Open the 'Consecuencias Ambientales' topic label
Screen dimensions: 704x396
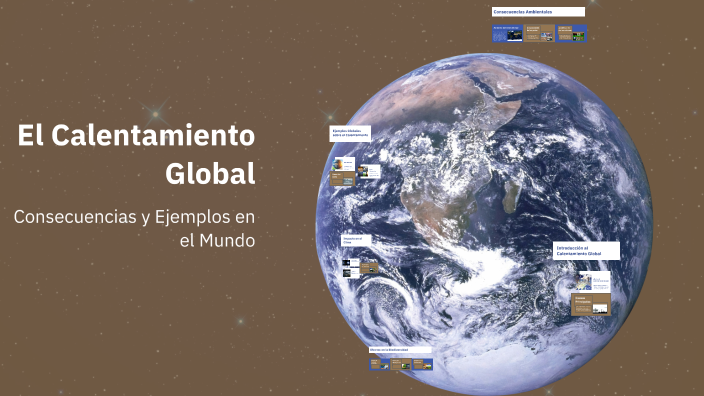pyautogui.click(x=538, y=12)
